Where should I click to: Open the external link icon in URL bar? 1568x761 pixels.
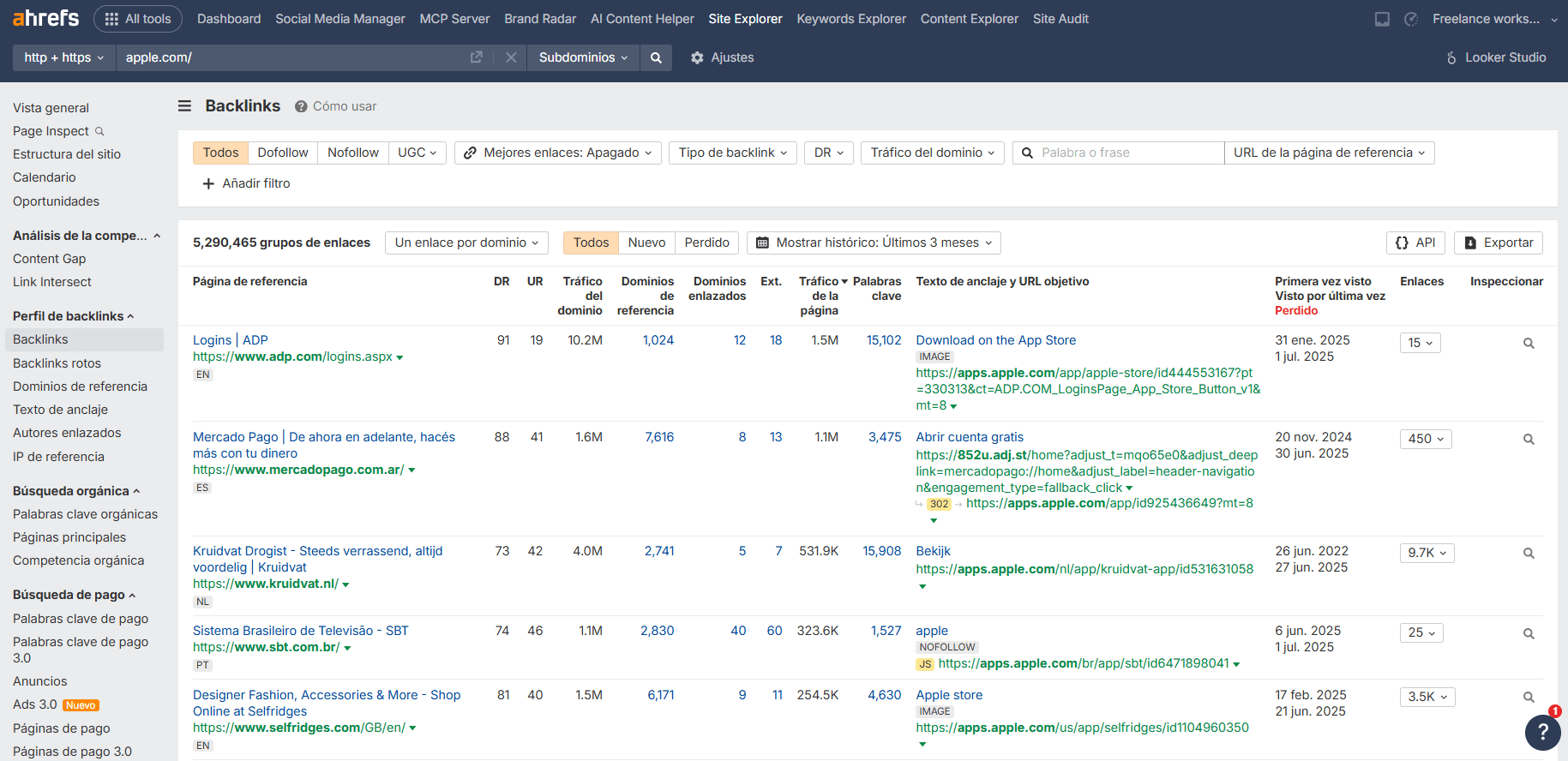[477, 57]
